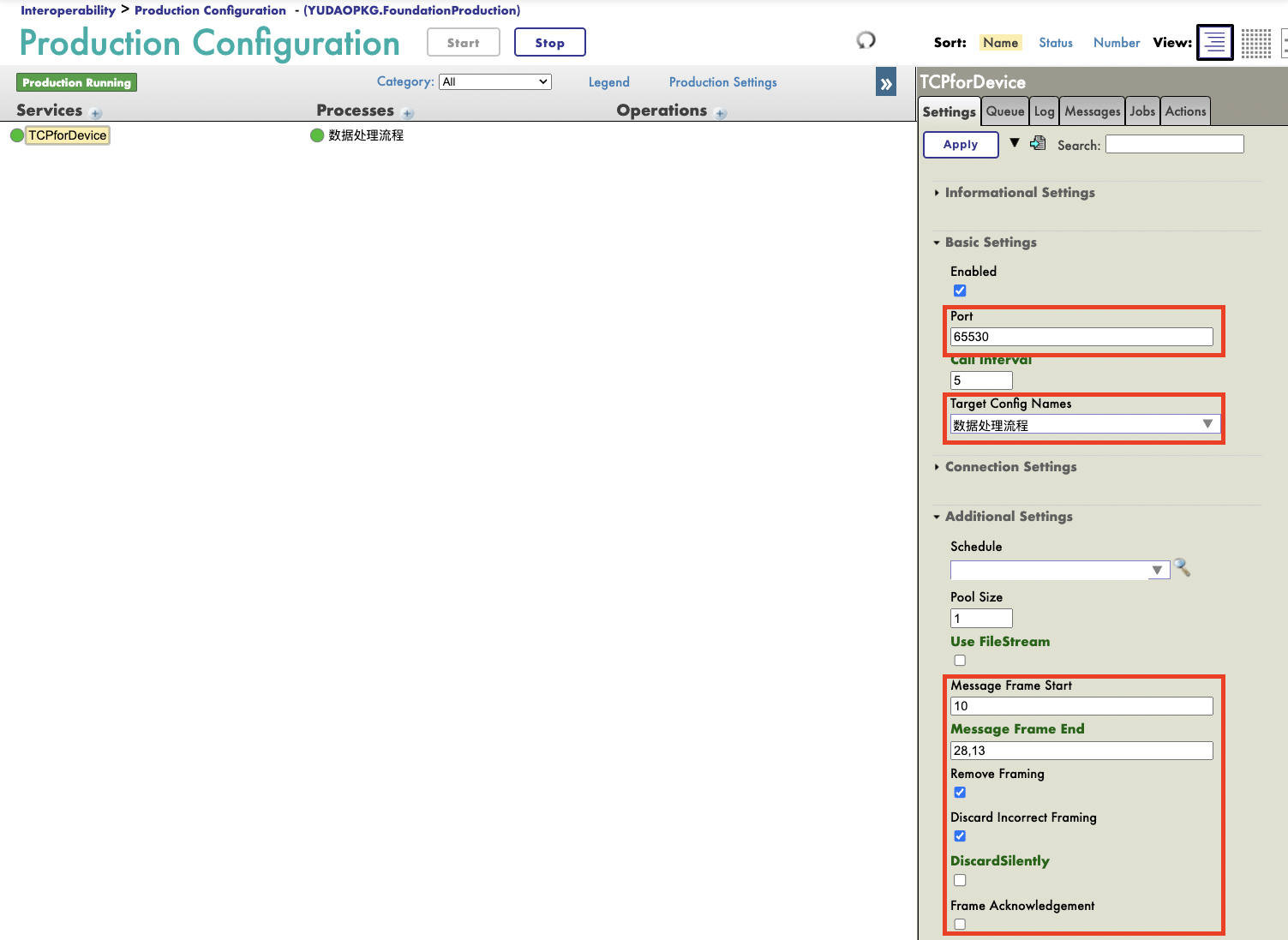
Task: Switch to the grid view icon
Action: (x=1255, y=43)
